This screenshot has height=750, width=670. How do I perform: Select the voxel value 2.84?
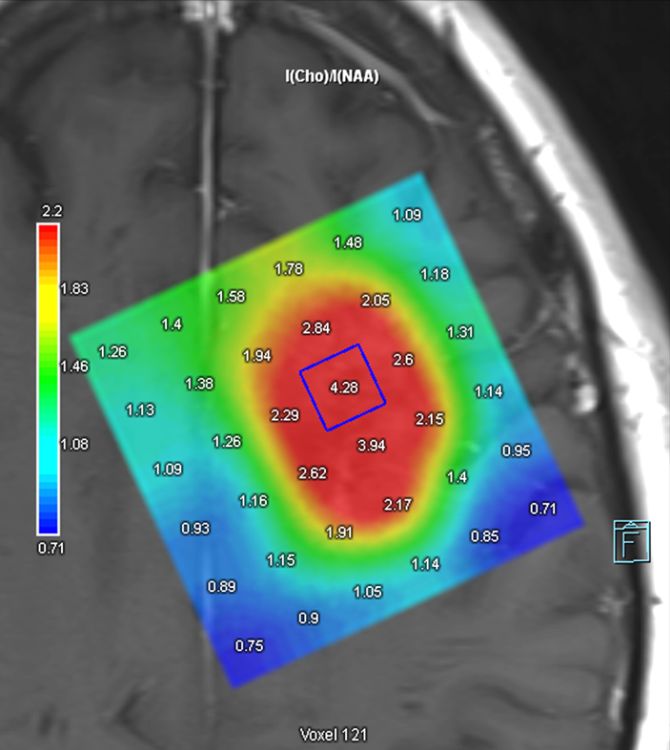click(317, 329)
